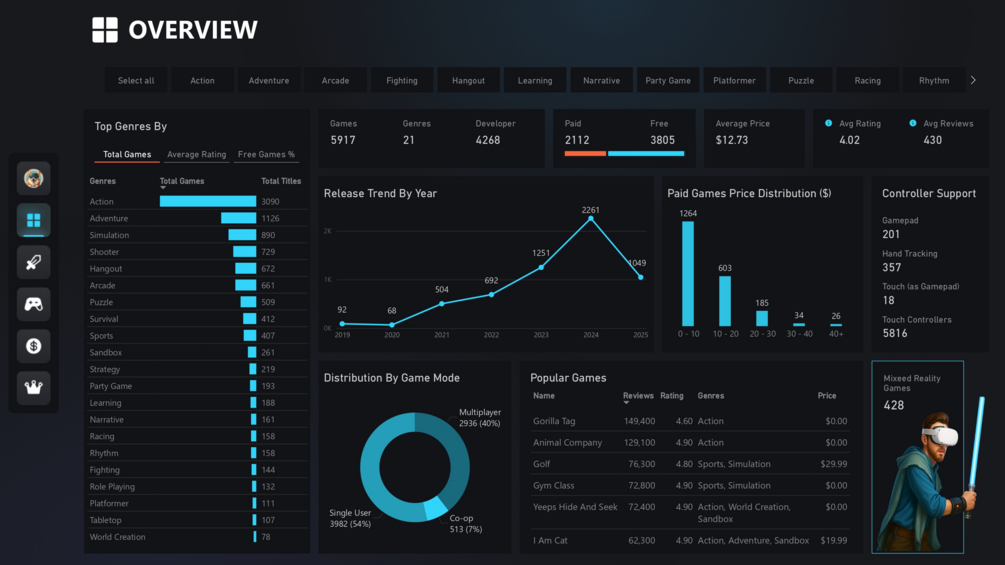The width and height of the screenshot is (1005, 565).
Task: Click the Mixed Reality Games card
Action: pos(918,457)
